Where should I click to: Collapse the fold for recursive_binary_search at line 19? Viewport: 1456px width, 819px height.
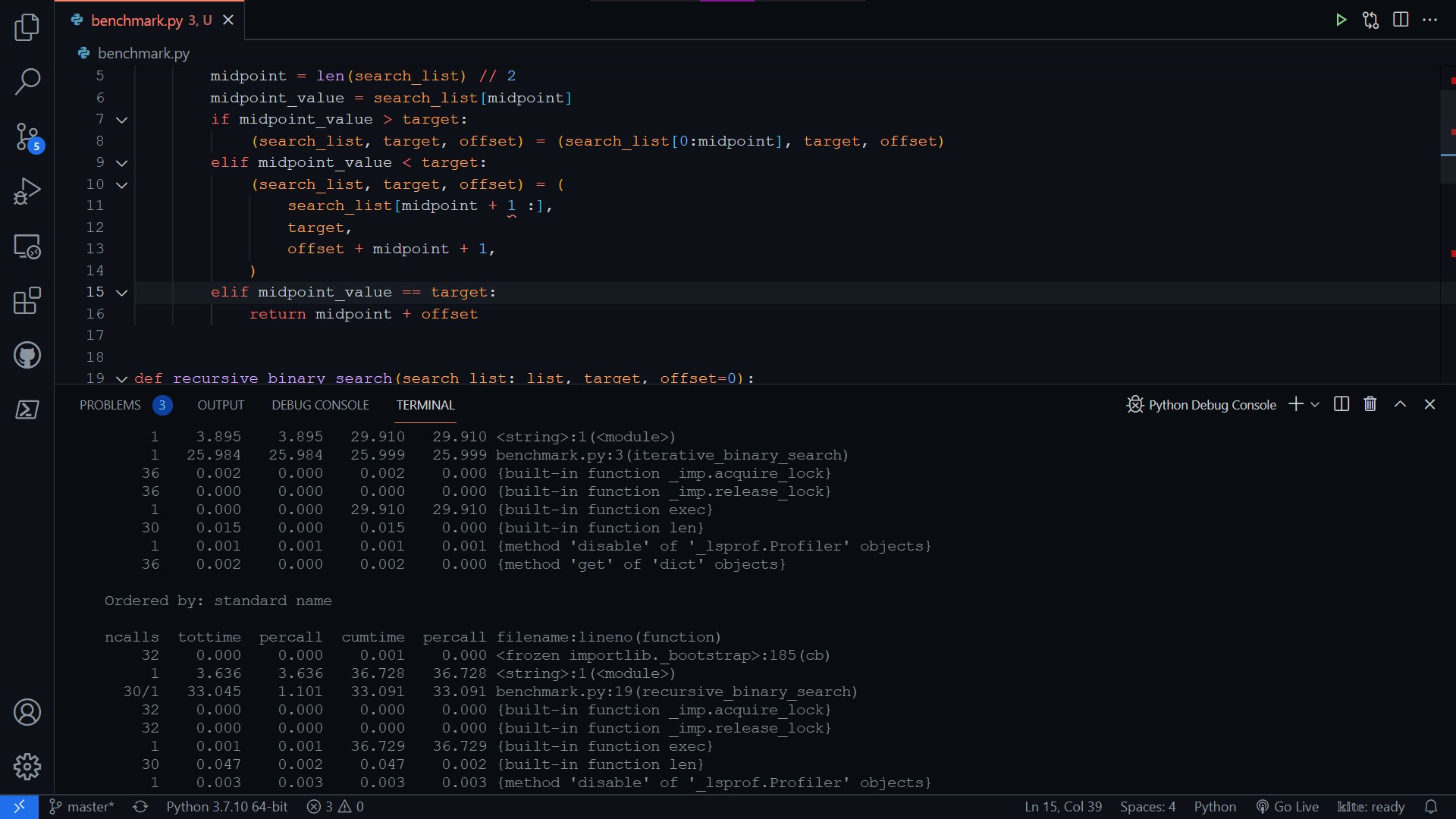coord(121,378)
